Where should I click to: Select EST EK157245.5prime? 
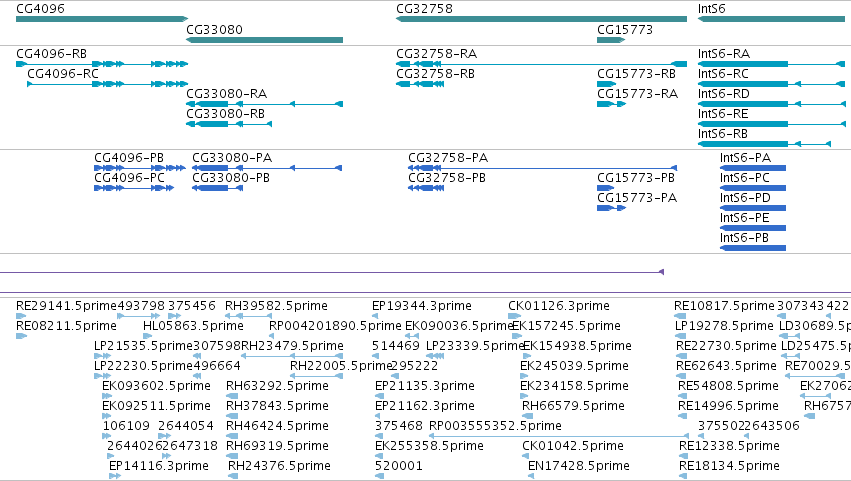519,336
